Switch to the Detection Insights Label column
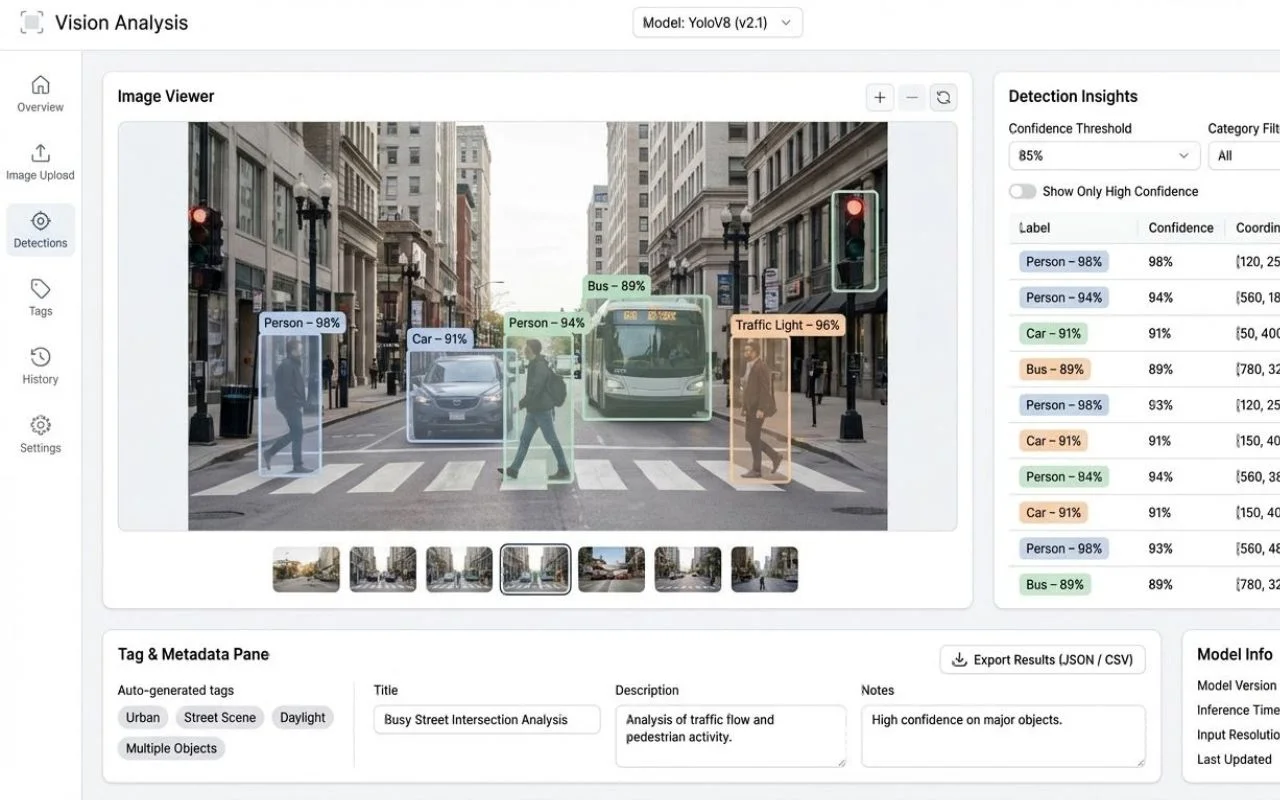This screenshot has width=1280, height=800. coord(1033,227)
